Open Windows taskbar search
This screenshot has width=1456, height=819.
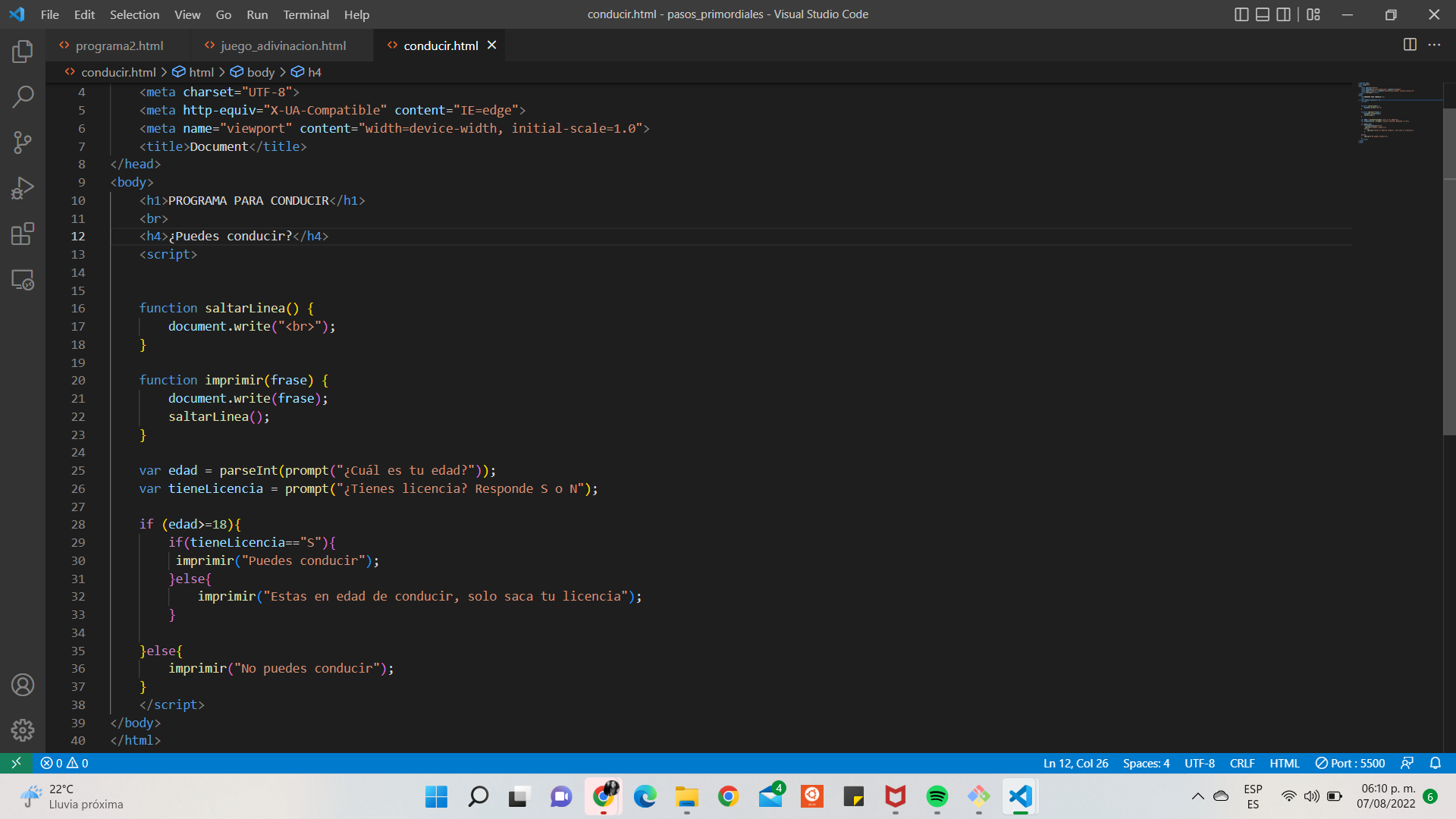tap(478, 796)
